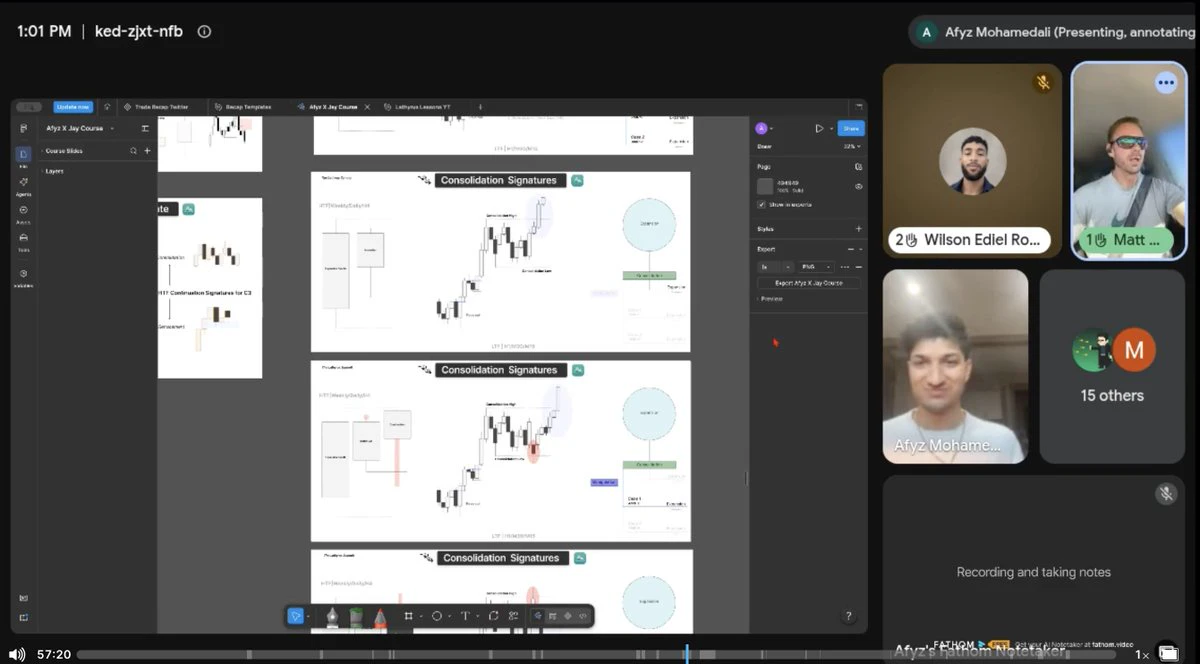Select Wilson Ediel video tile

972,161
